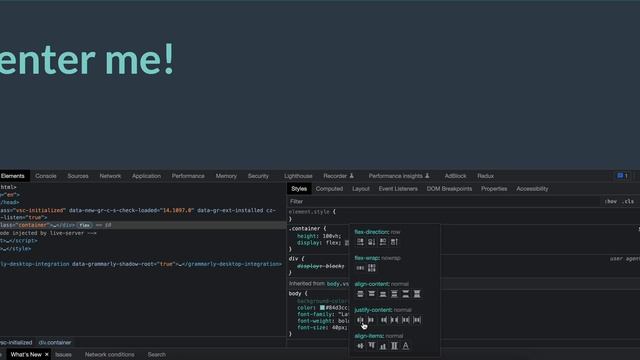This screenshot has width=640, height=360.
Task: Set flex-direction to column icon
Action: tap(371, 242)
